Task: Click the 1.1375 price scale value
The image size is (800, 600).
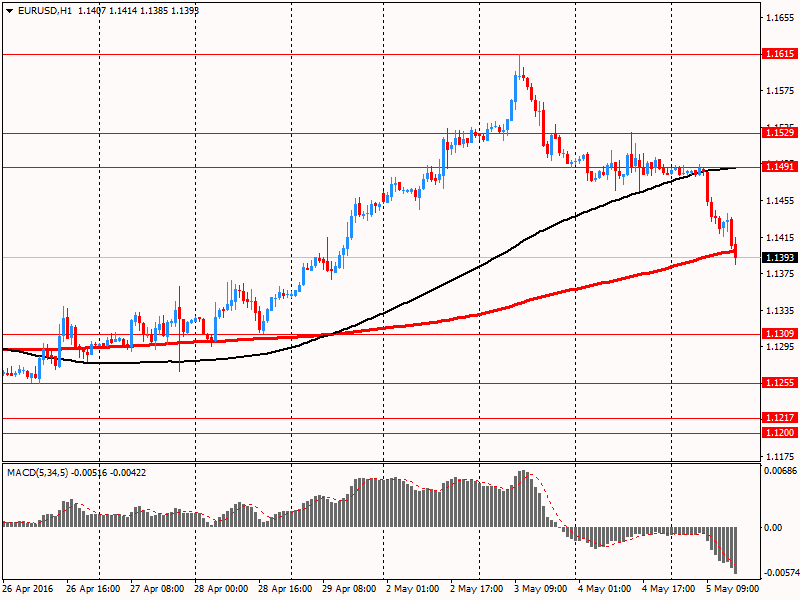Action: click(x=780, y=273)
